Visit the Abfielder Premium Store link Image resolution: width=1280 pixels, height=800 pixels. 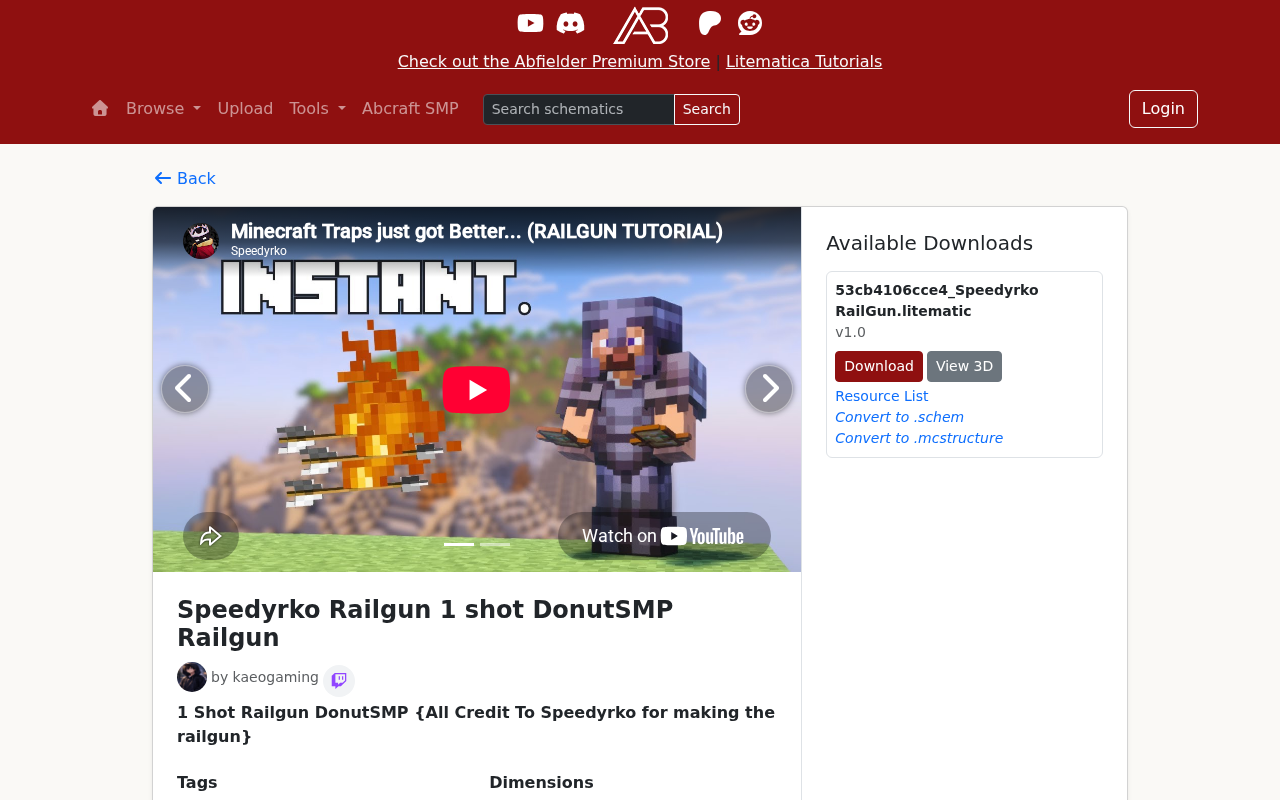554,61
